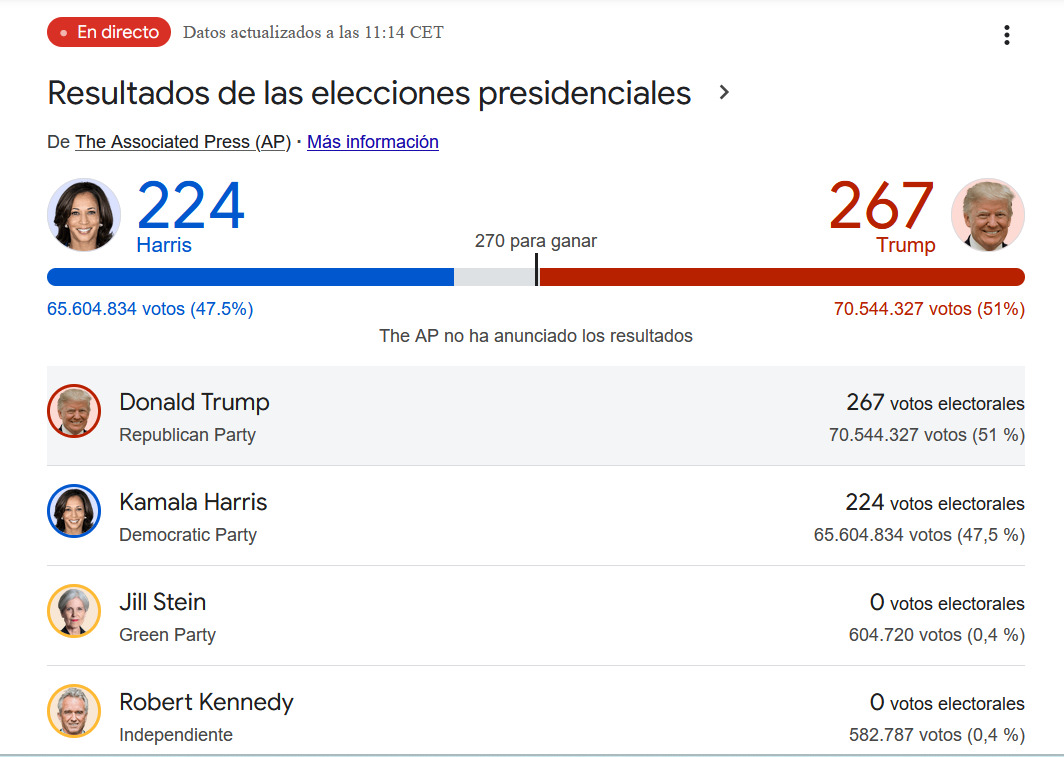Click Jill Stein's avatar in the results list

pos(74,611)
